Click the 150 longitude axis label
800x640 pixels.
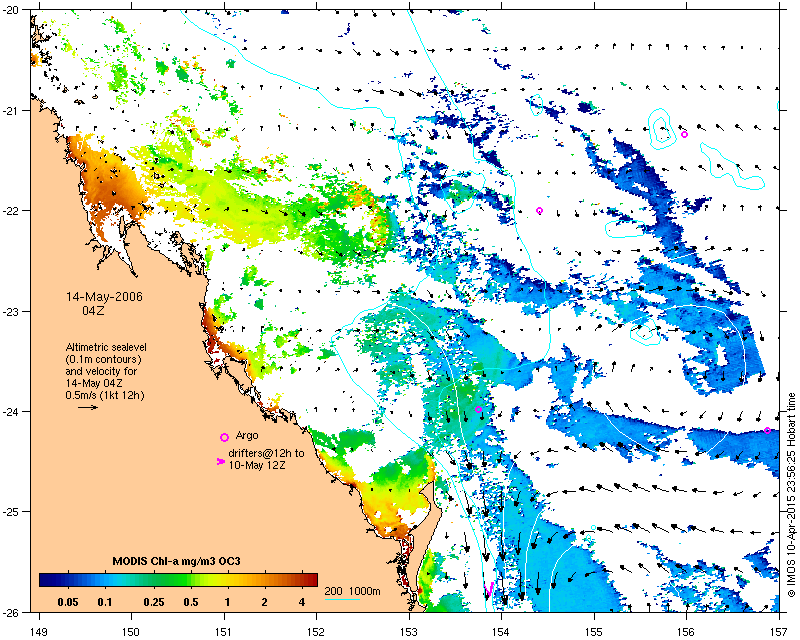(x=131, y=632)
